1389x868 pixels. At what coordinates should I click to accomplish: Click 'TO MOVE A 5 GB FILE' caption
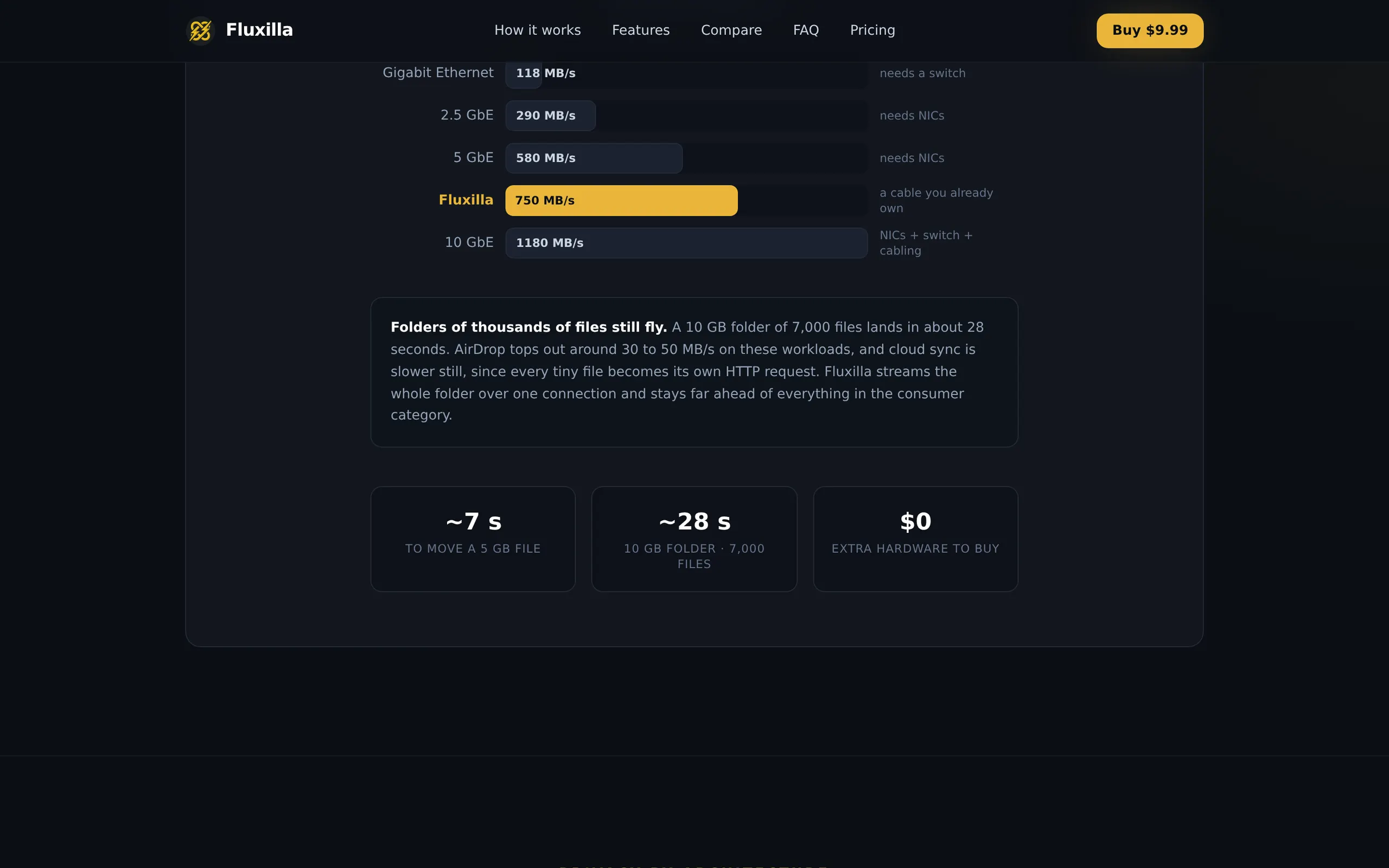(x=473, y=549)
